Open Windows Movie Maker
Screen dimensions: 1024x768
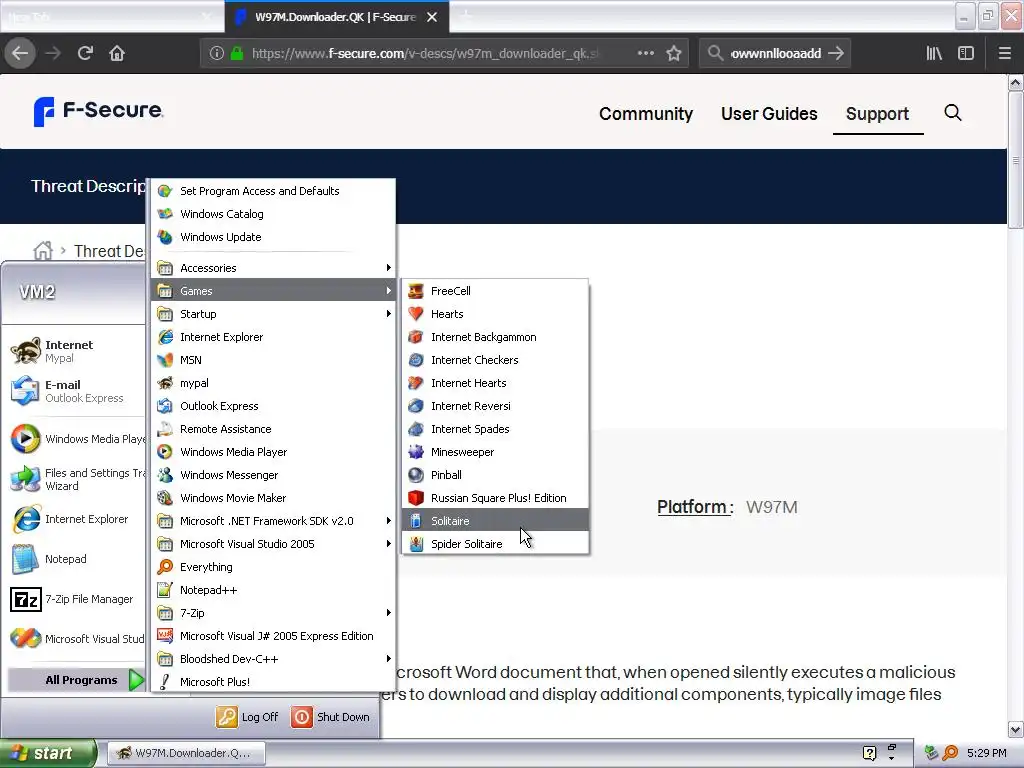click(x=273, y=498)
